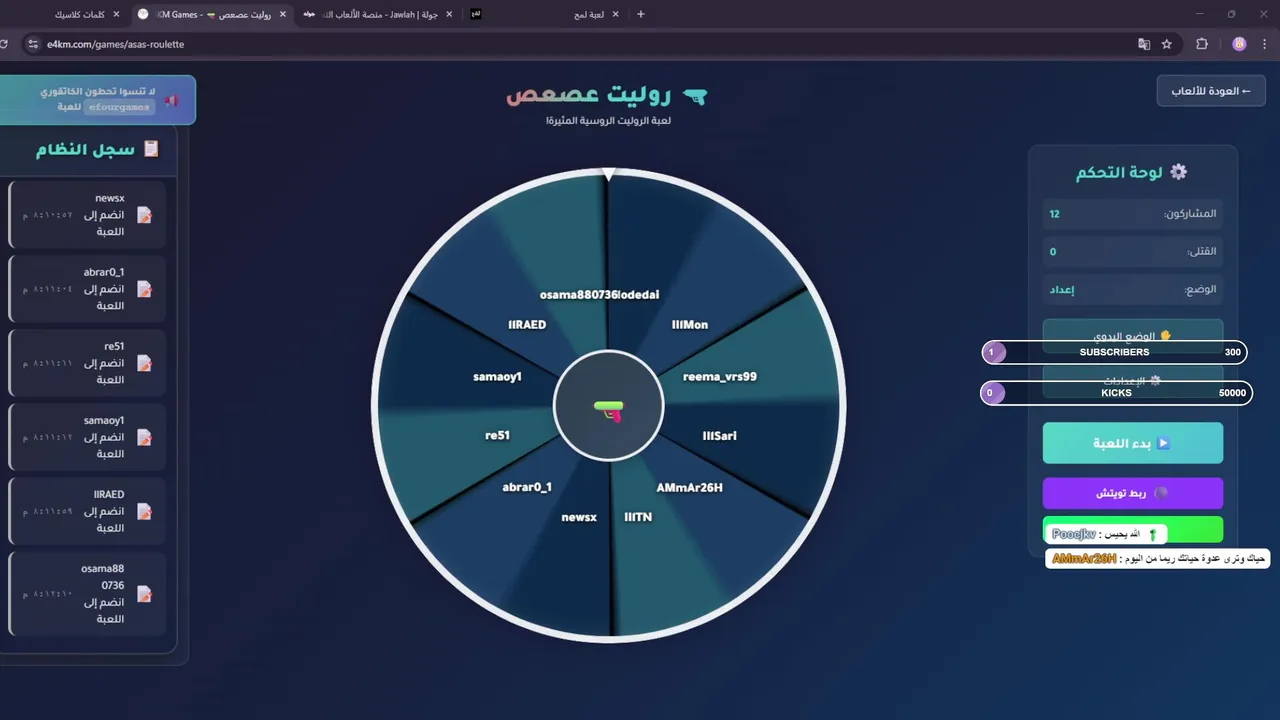Close the Jawlah جولة tab
This screenshot has width=1280, height=720.
coord(449,14)
